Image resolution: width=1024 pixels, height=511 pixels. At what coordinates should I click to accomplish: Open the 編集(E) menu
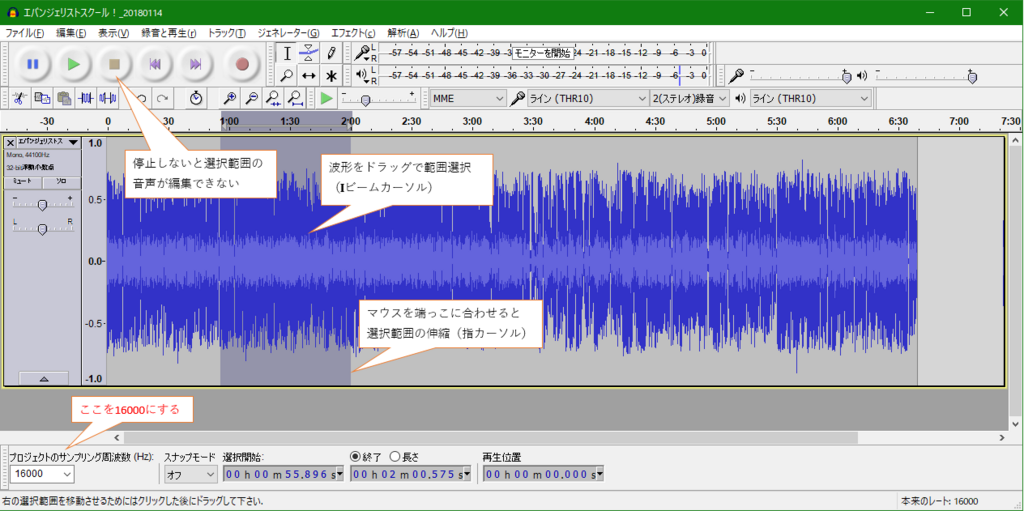click(x=71, y=33)
